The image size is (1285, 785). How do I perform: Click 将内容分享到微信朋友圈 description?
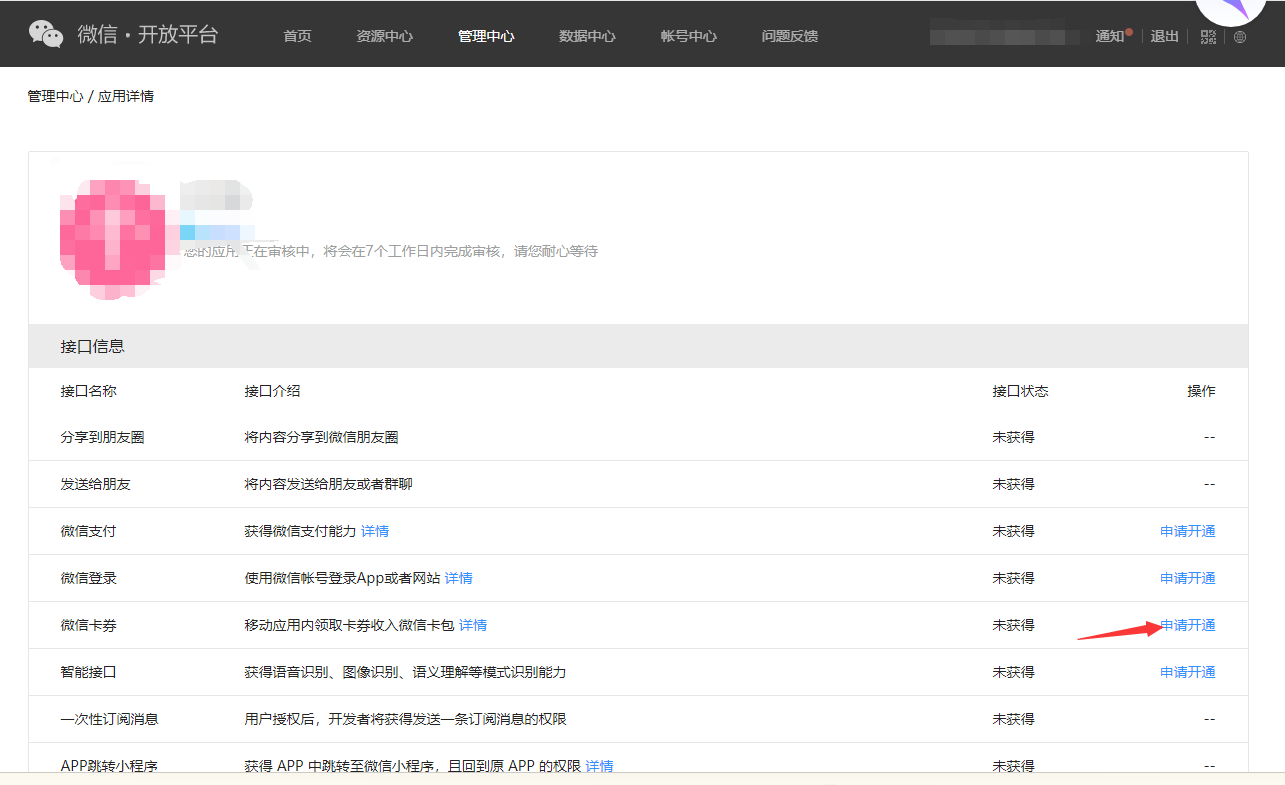tap(322, 437)
